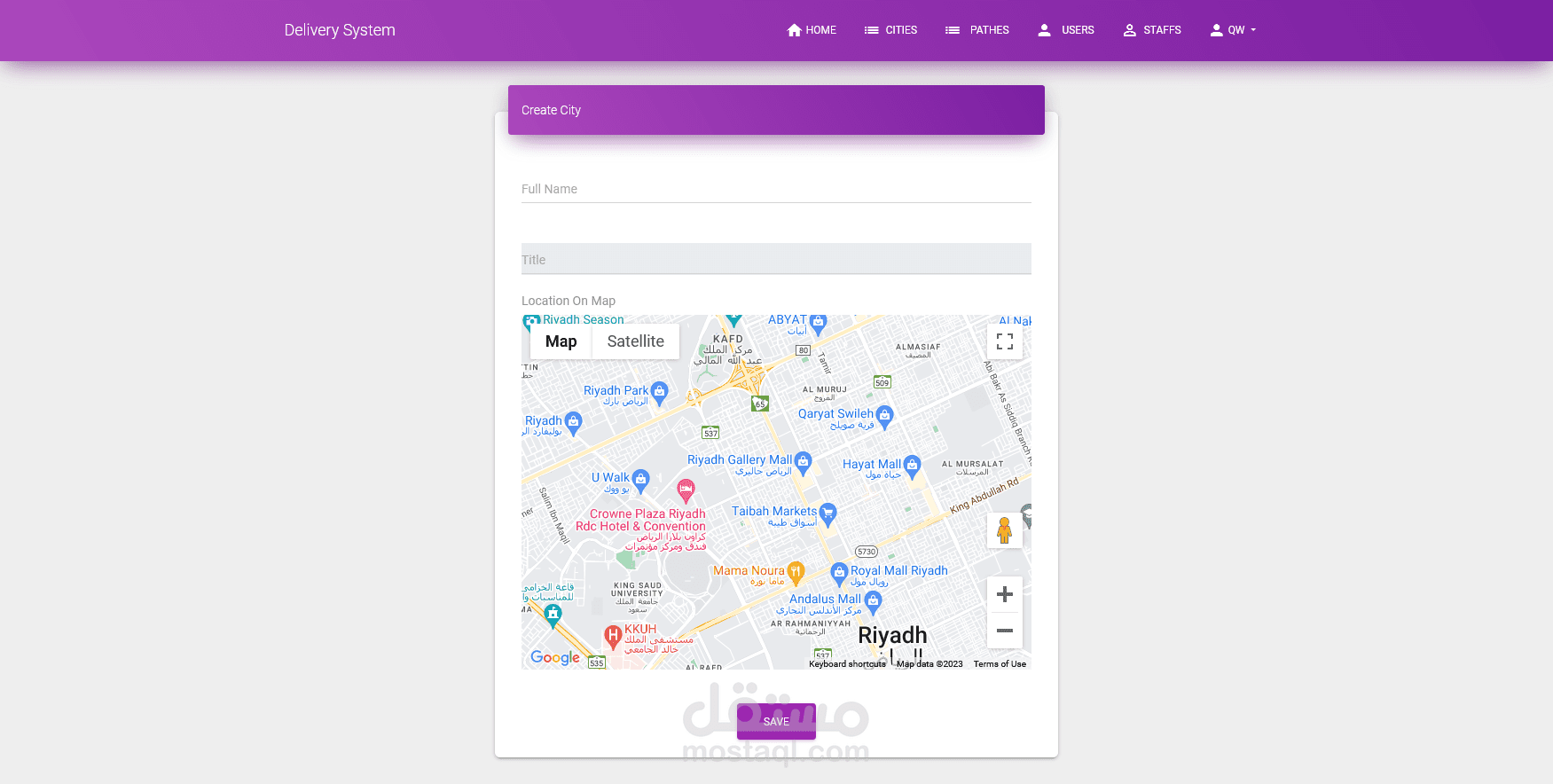Image resolution: width=1553 pixels, height=784 pixels.
Task: Click the Street View pegman icon
Action: [x=1005, y=530]
